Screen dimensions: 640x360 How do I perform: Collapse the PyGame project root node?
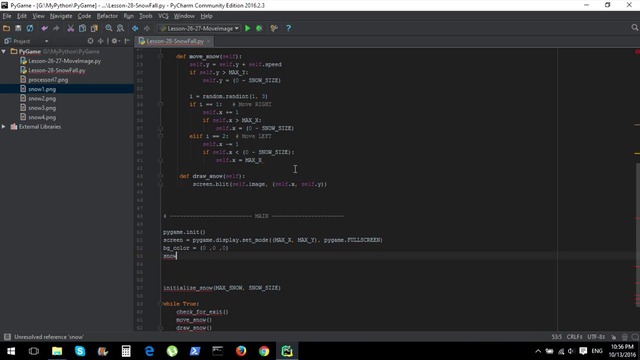pos(4,51)
